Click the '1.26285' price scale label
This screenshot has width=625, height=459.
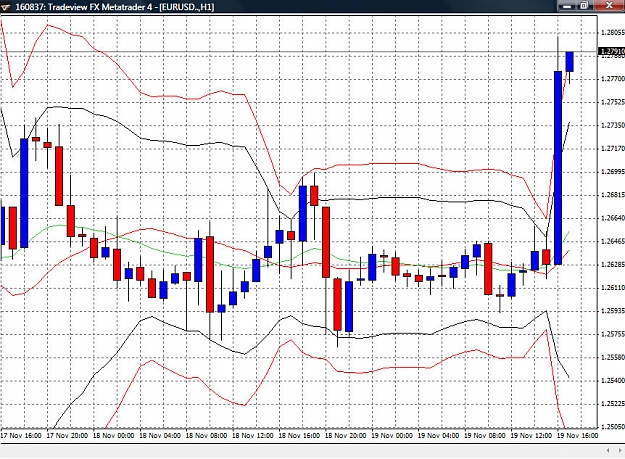click(613, 265)
